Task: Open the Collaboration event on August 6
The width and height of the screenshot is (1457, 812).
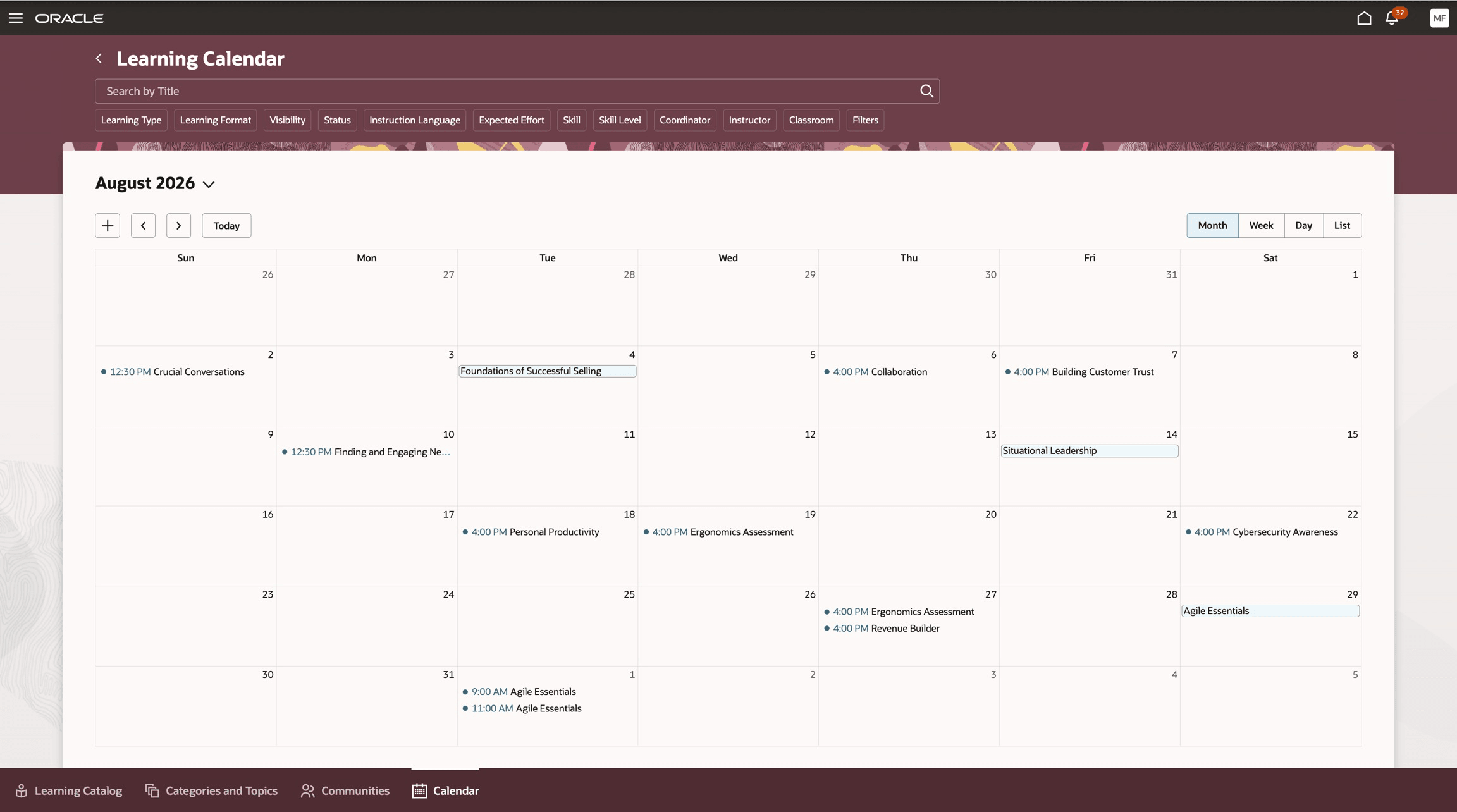Action: coord(875,372)
